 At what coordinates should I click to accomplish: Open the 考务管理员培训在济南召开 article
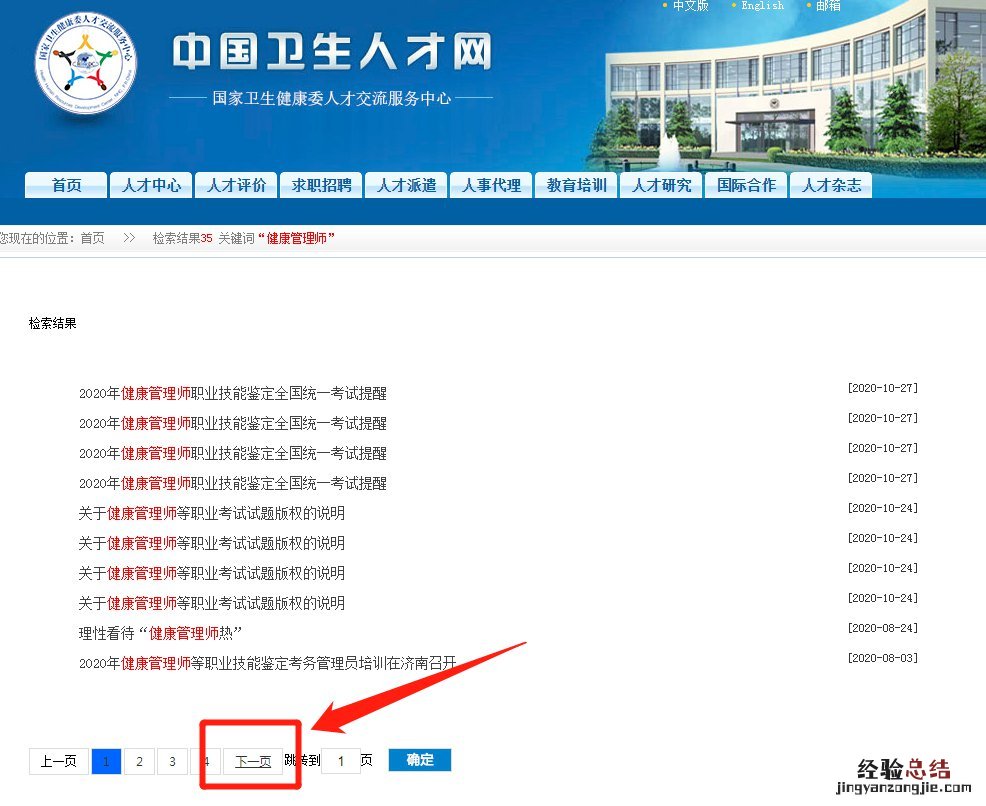267,663
